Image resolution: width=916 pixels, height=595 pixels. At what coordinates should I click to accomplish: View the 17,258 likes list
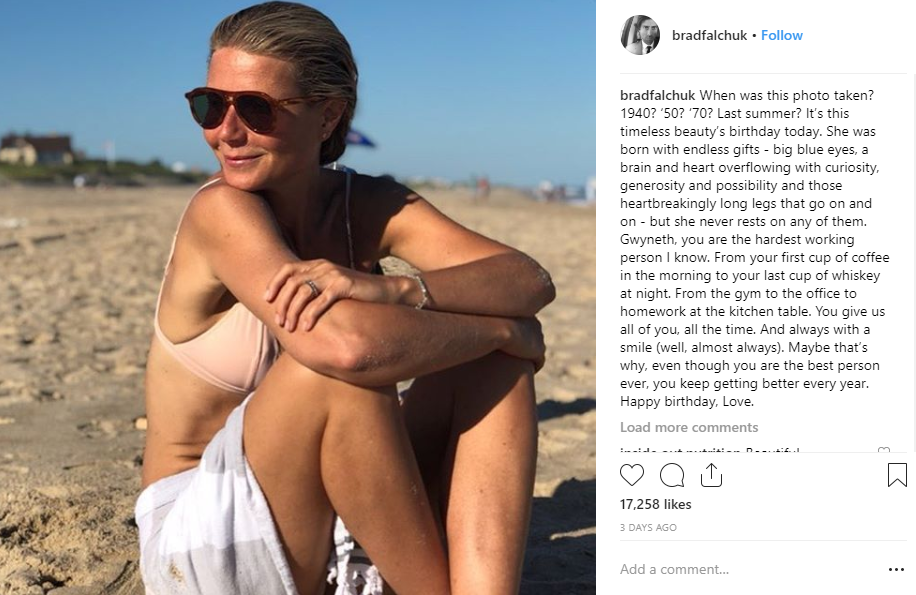[x=655, y=504]
